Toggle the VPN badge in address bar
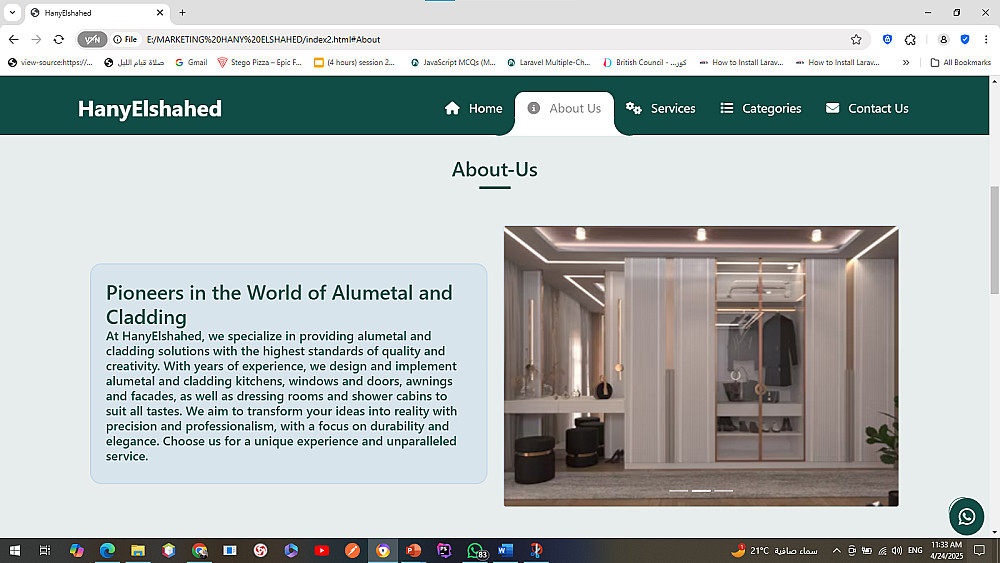 (x=92, y=40)
